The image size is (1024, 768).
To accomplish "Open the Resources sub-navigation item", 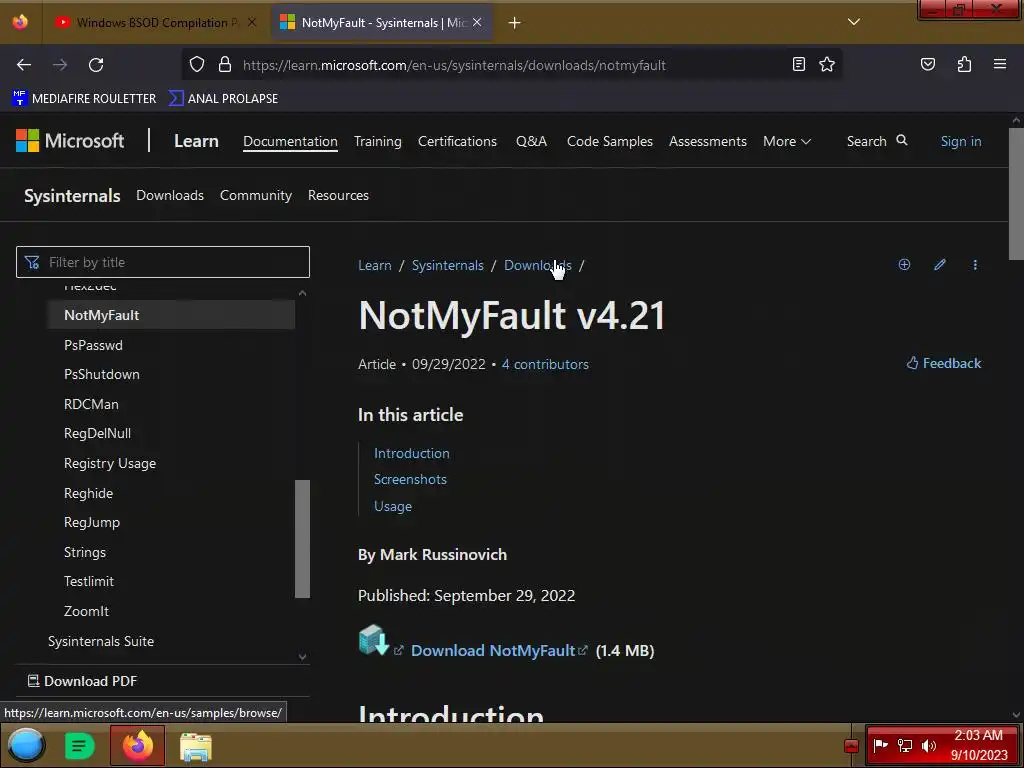I will coord(338,195).
